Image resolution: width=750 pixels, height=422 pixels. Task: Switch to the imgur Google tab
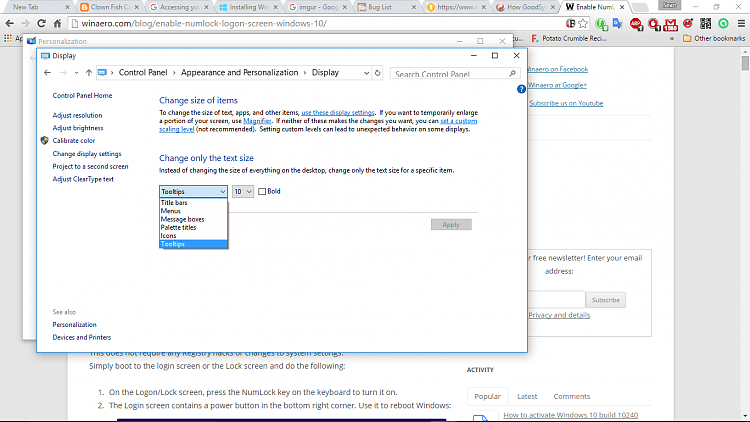coord(317,7)
